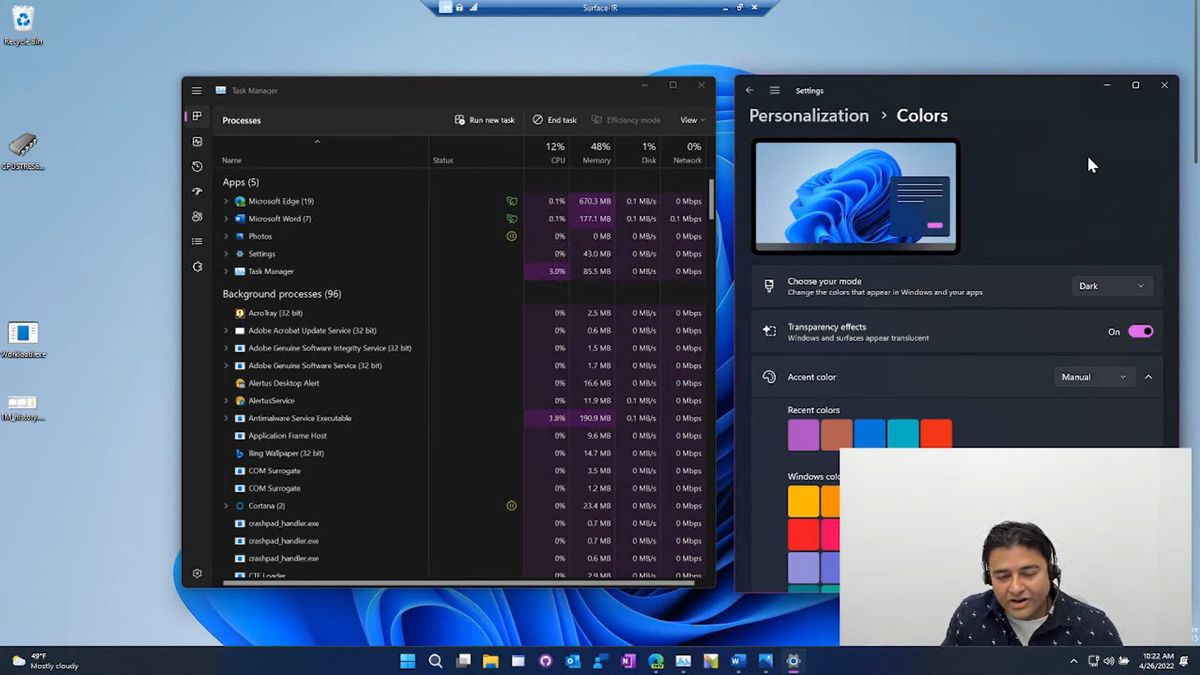Image resolution: width=1200 pixels, height=675 pixels.
Task: Select the red swatch under Recent colors
Action: coord(937,433)
